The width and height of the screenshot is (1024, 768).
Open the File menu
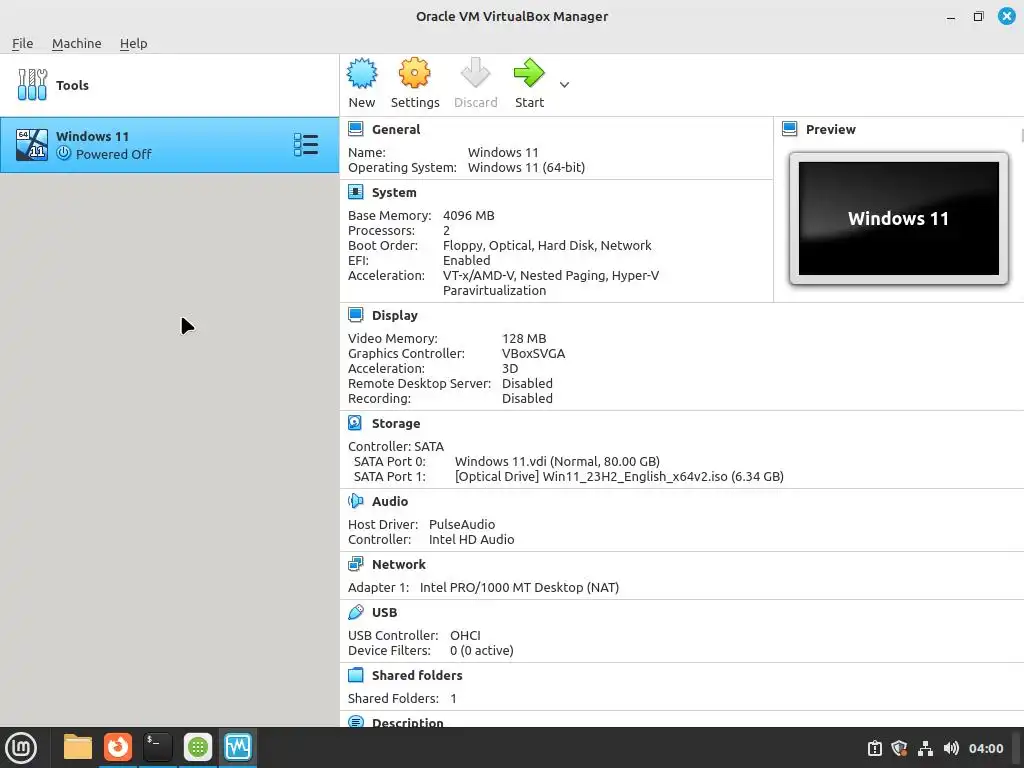tap(22, 43)
